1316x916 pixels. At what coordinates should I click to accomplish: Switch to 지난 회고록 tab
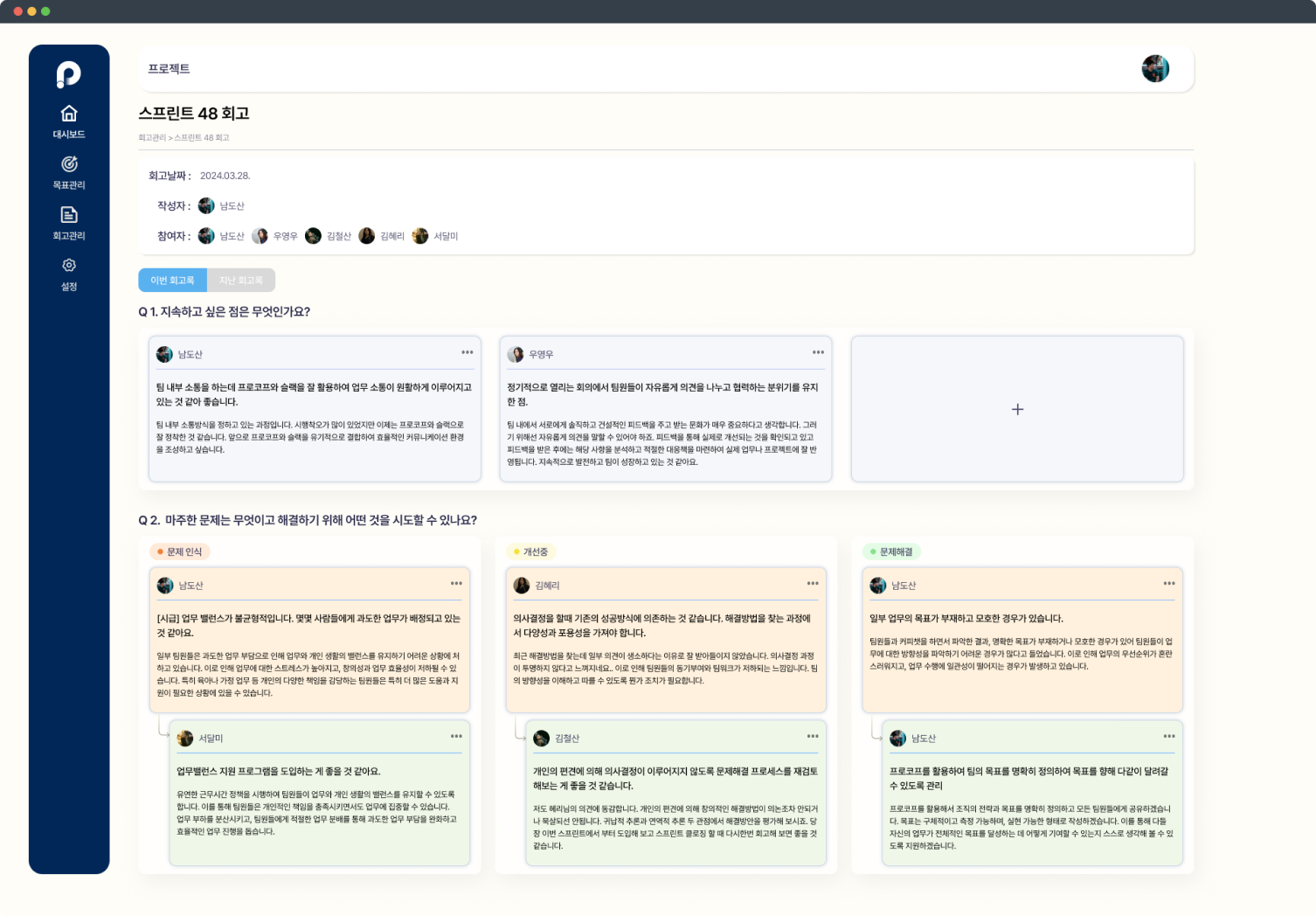tap(241, 280)
